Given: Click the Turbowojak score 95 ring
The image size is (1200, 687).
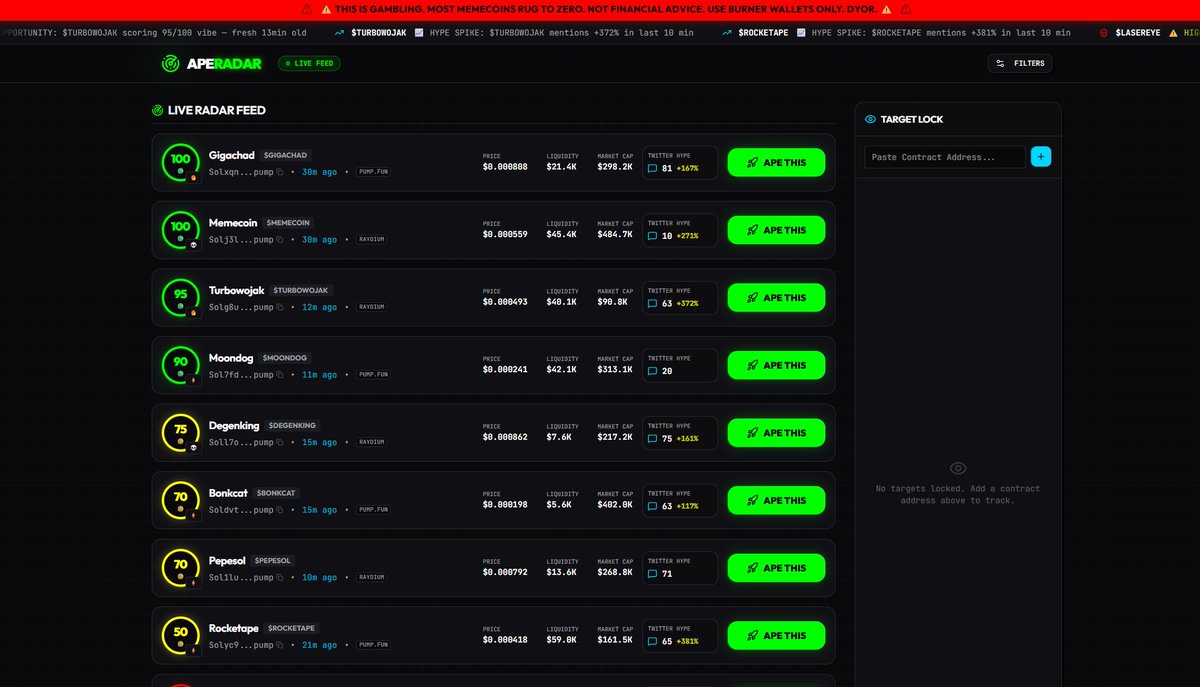Looking at the screenshot, I should click(180, 297).
